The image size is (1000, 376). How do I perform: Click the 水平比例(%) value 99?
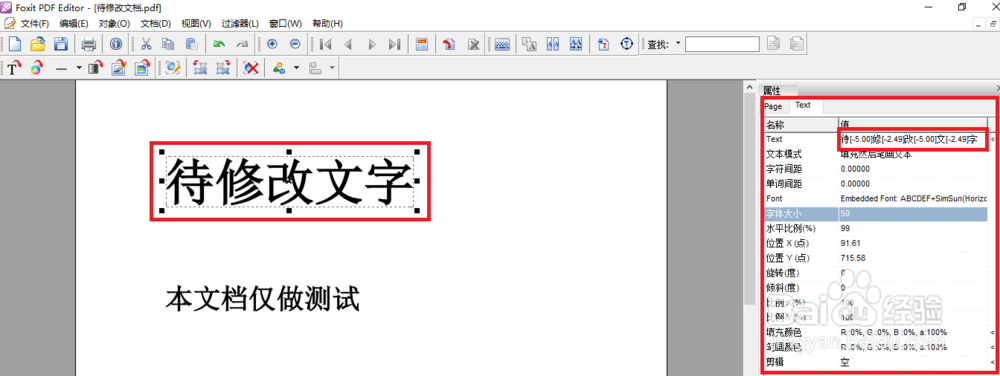pos(913,228)
